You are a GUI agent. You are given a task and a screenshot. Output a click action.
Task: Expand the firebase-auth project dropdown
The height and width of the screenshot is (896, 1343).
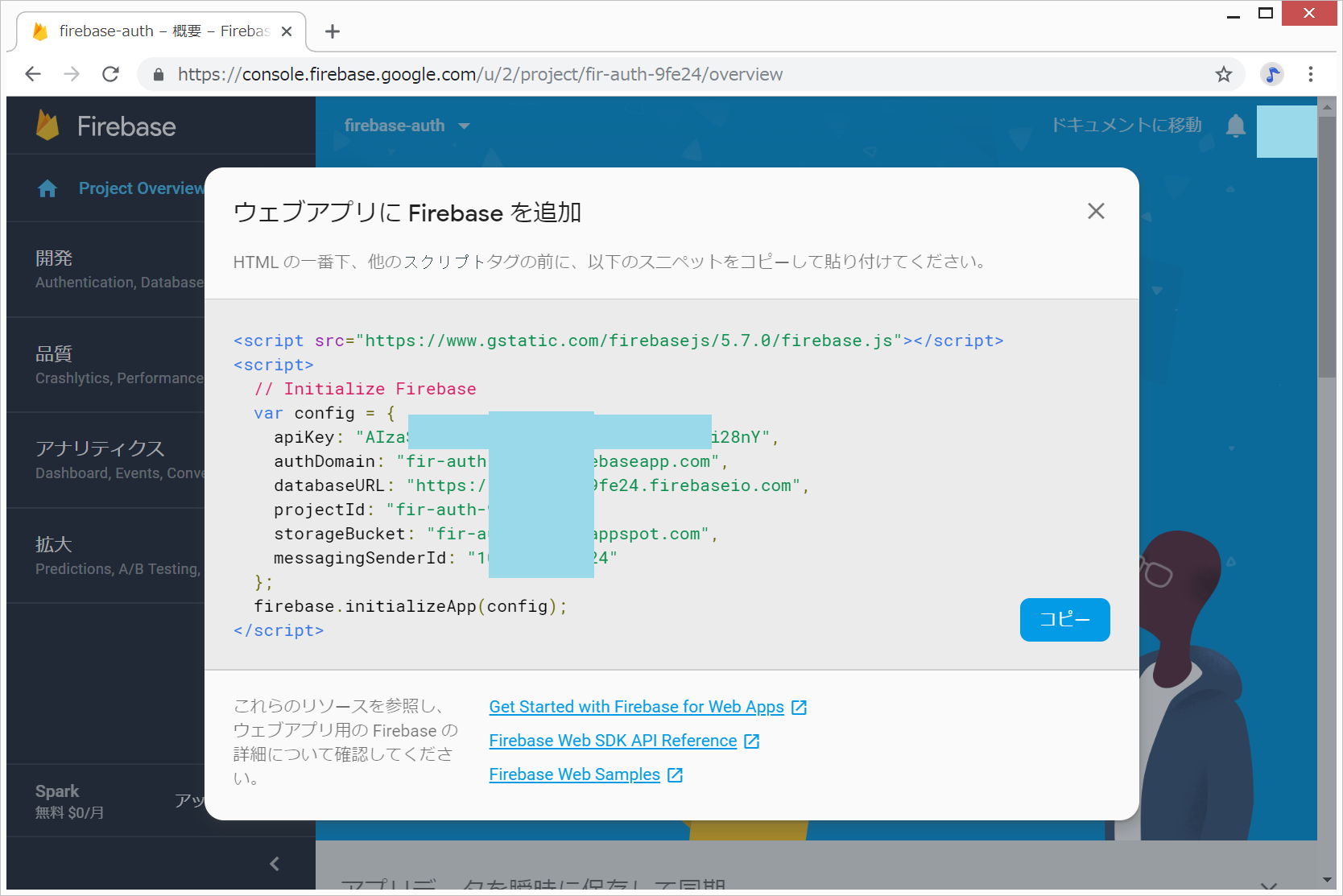pos(464,126)
